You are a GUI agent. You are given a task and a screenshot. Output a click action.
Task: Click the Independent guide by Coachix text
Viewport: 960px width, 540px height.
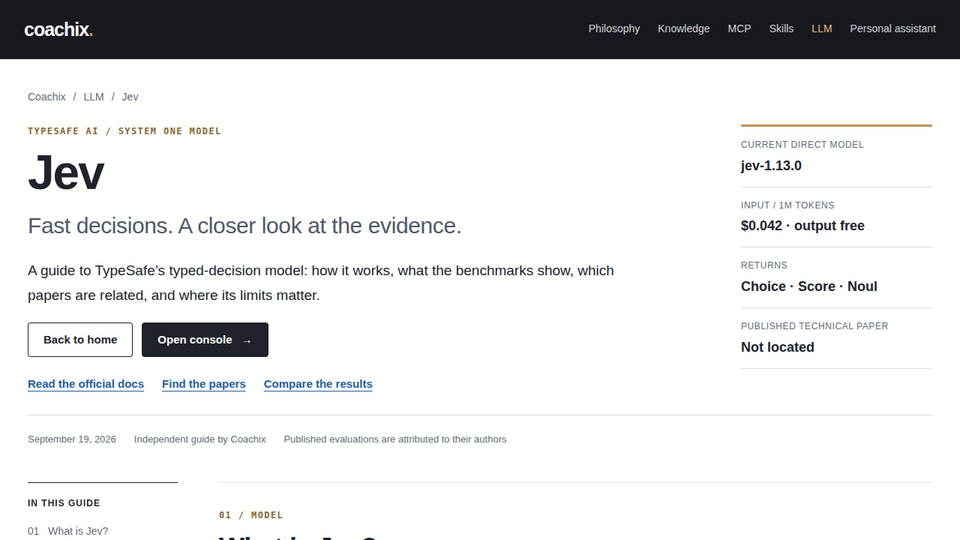coord(200,439)
